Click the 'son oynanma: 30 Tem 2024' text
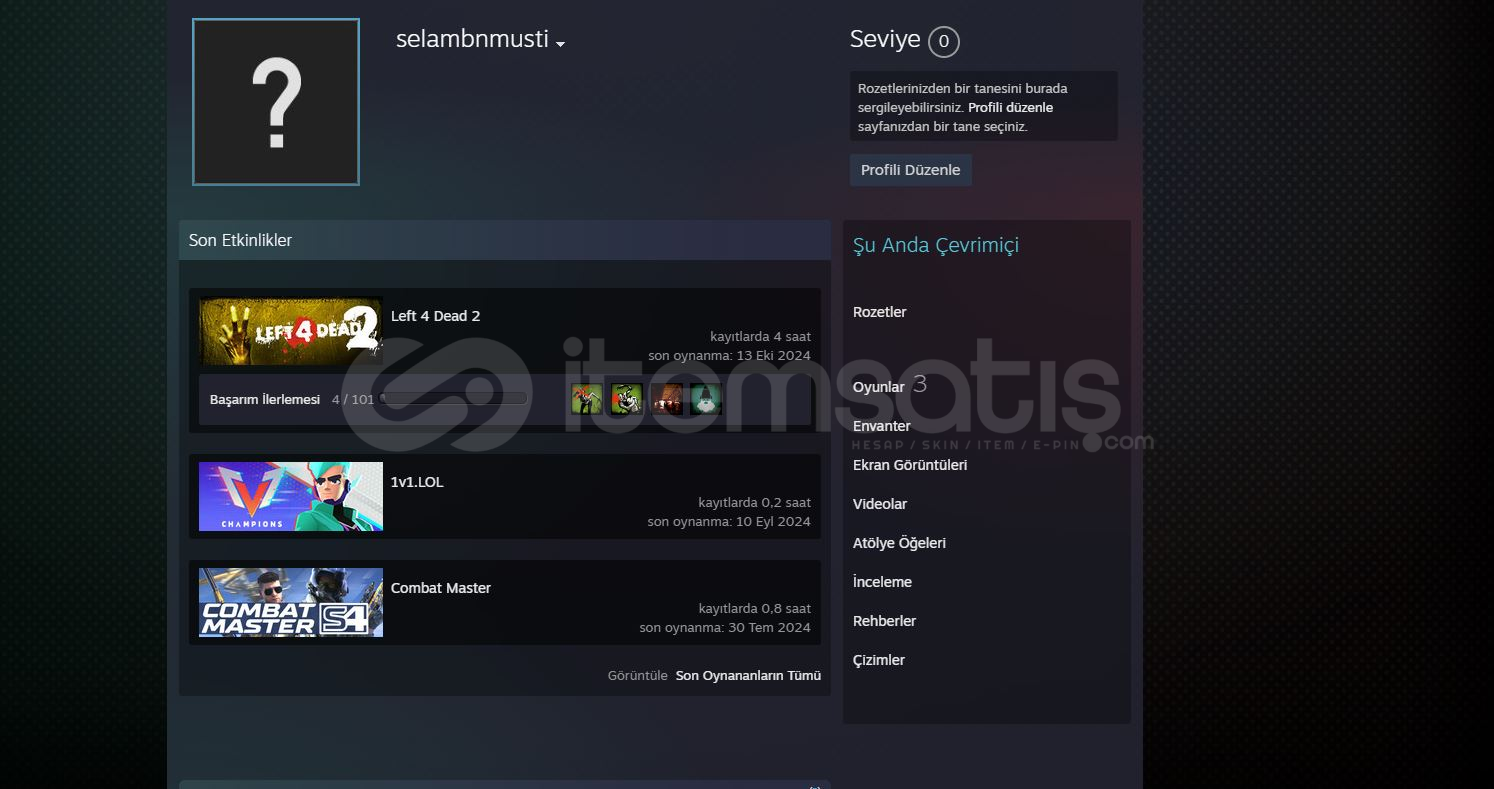The height and width of the screenshot is (789, 1494). 725,628
